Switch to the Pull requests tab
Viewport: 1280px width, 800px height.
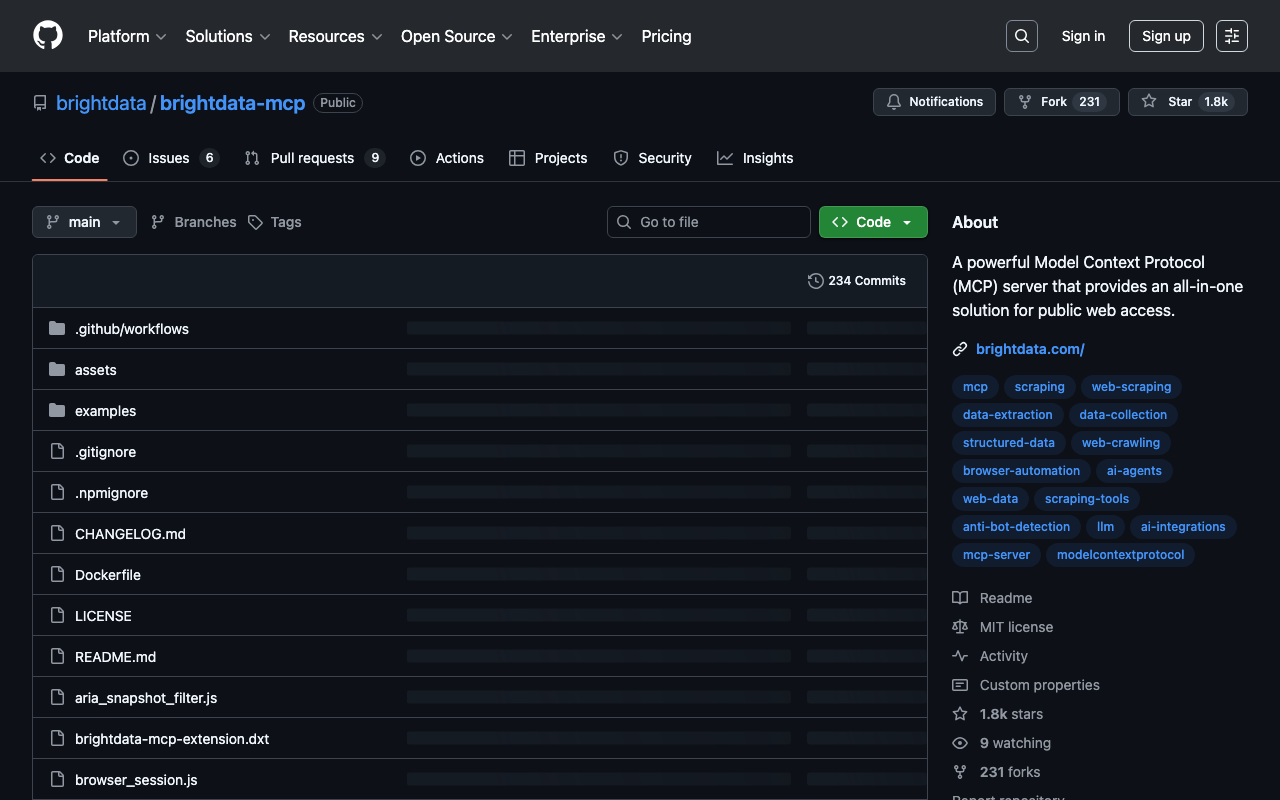[x=312, y=158]
